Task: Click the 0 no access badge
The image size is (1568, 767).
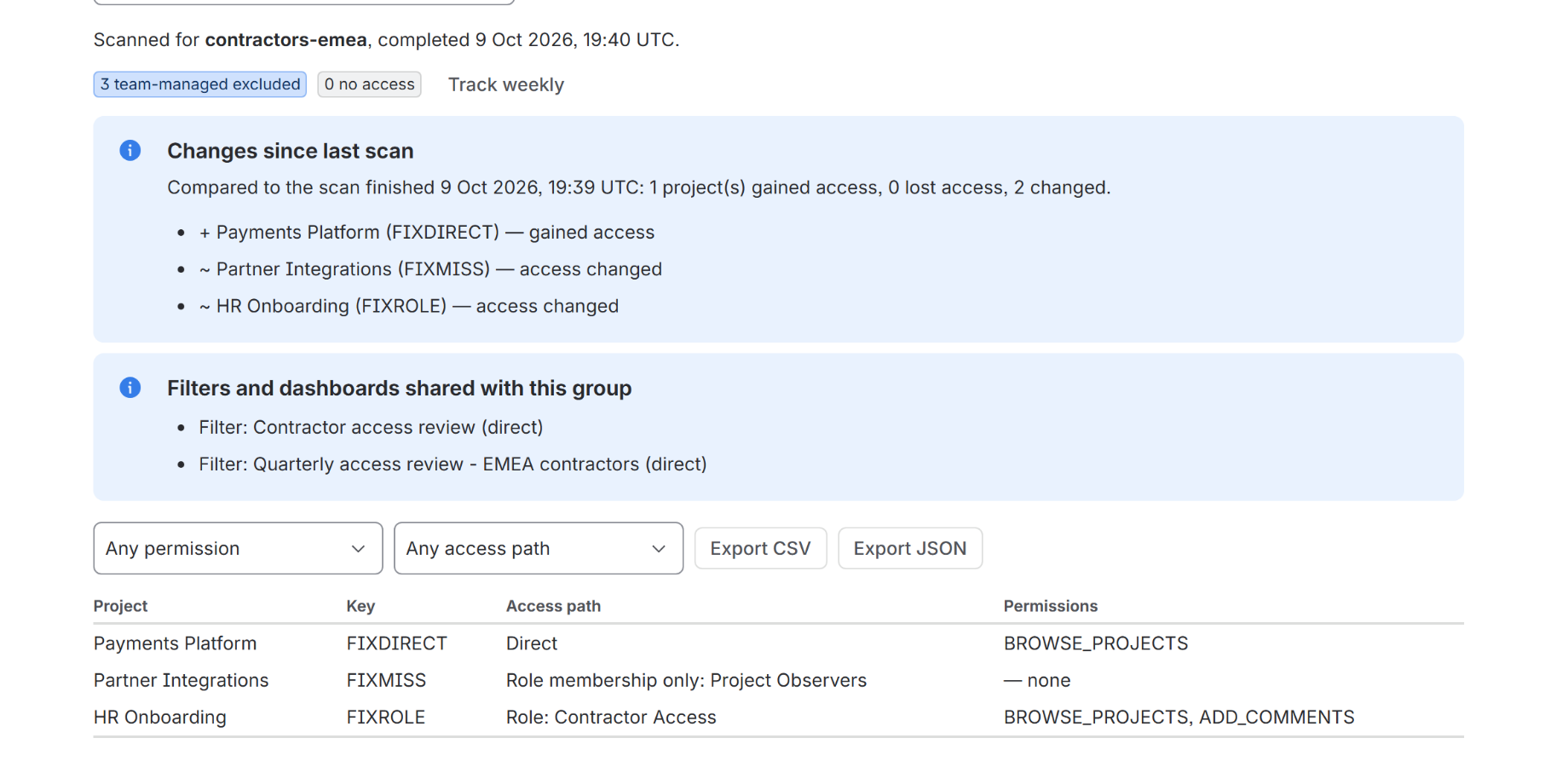Action: coord(370,84)
